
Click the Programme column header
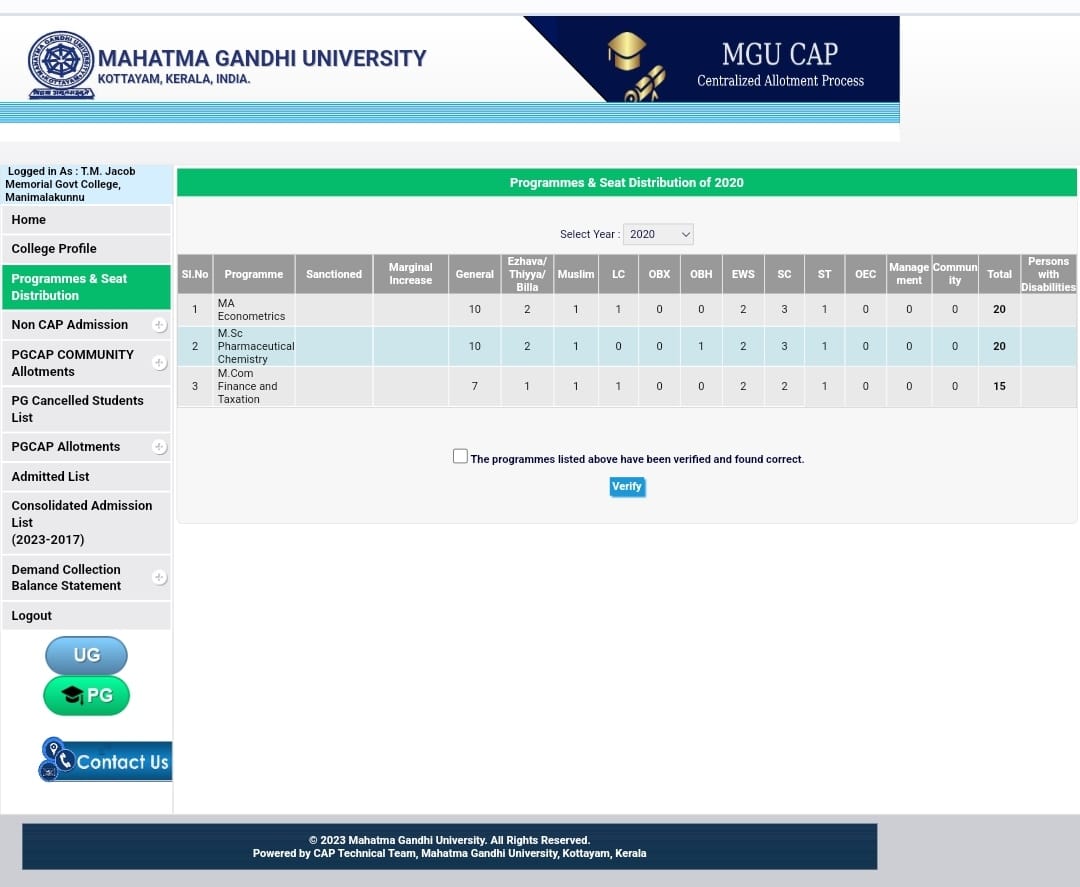click(x=253, y=274)
